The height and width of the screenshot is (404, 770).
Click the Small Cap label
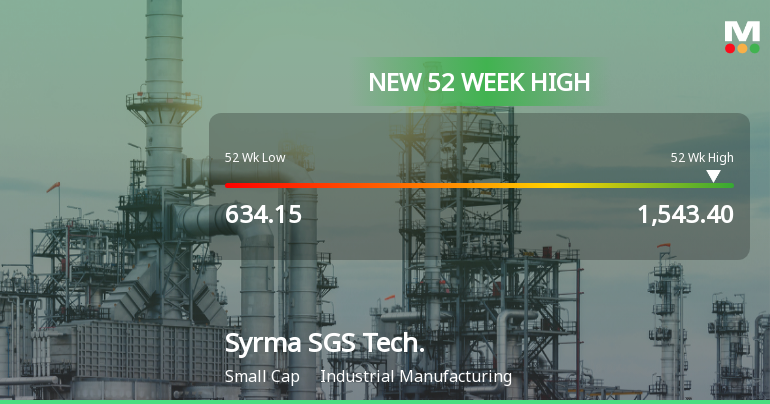click(262, 377)
